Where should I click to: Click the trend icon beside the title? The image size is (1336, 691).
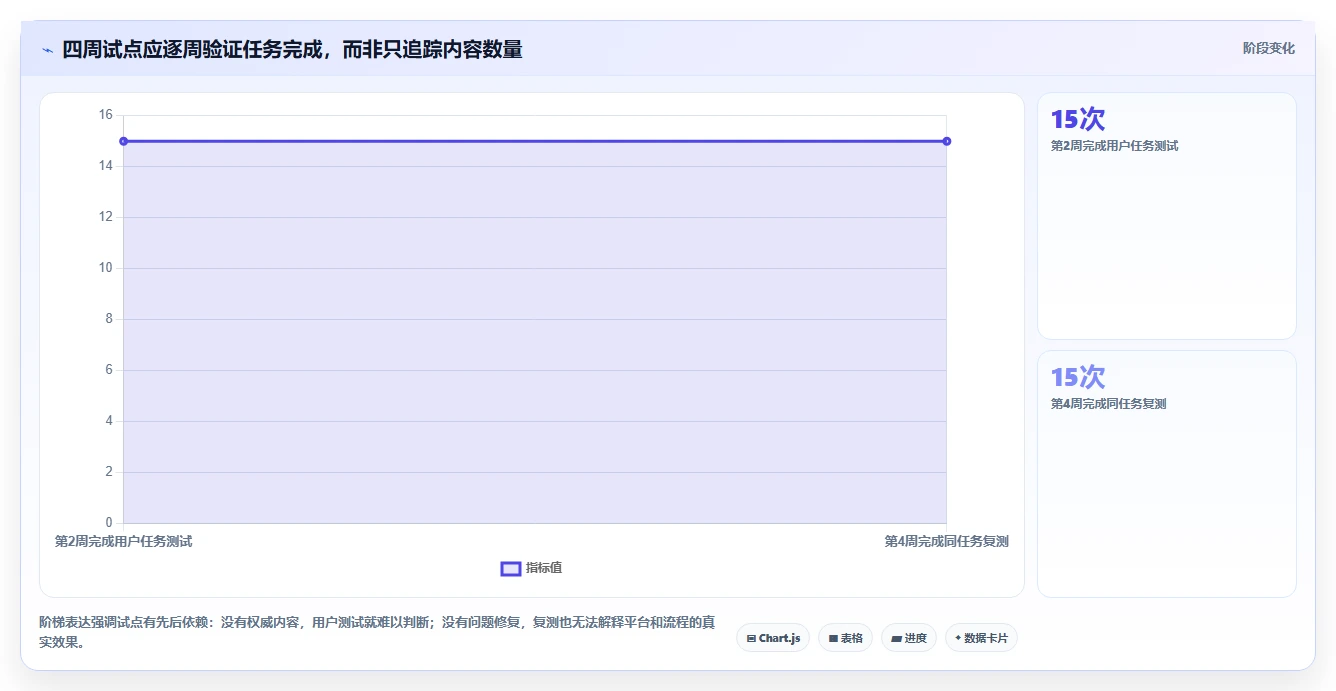(47, 50)
